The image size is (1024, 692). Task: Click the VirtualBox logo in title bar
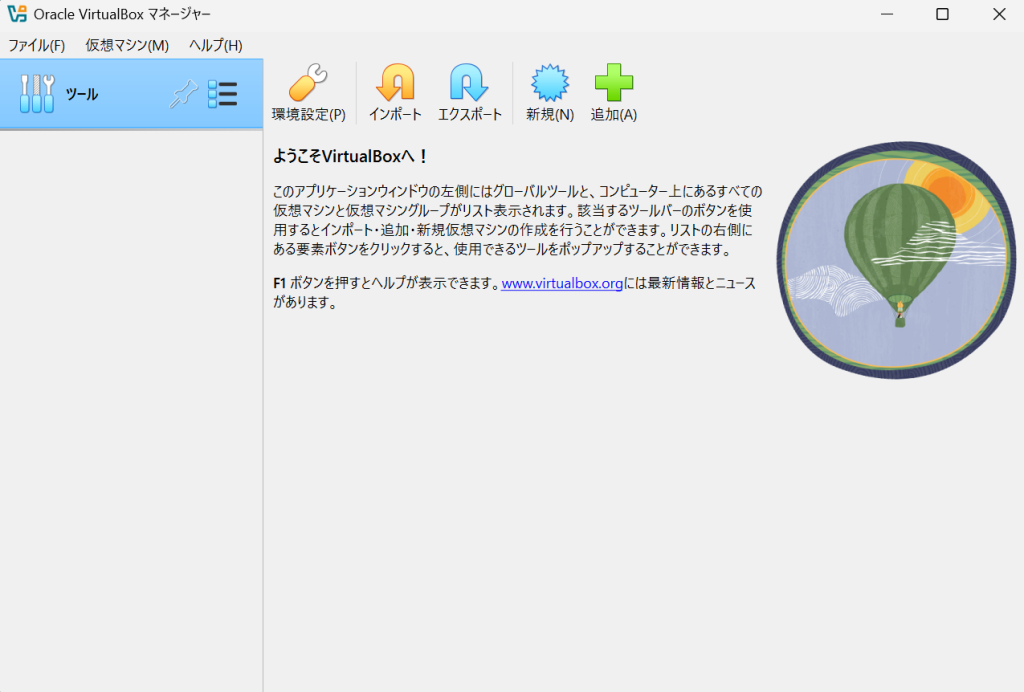pyautogui.click(x=17, y=14)
